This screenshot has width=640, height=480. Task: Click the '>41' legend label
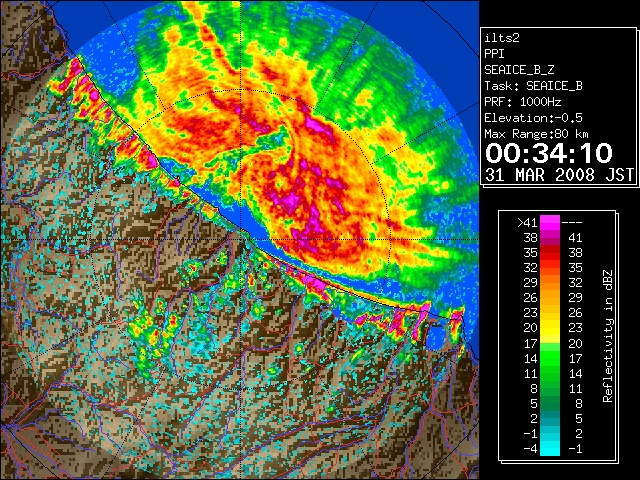(527, 222)
